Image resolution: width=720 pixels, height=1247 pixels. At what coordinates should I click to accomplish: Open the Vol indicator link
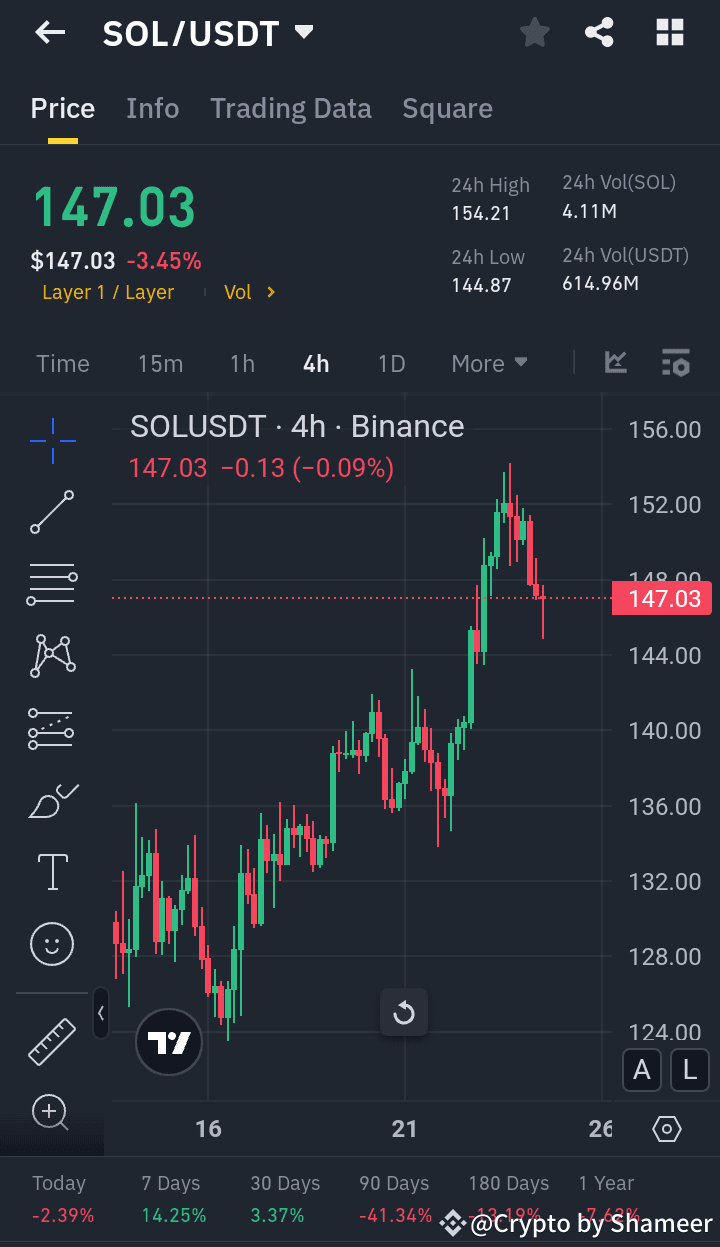pos(247,292)
